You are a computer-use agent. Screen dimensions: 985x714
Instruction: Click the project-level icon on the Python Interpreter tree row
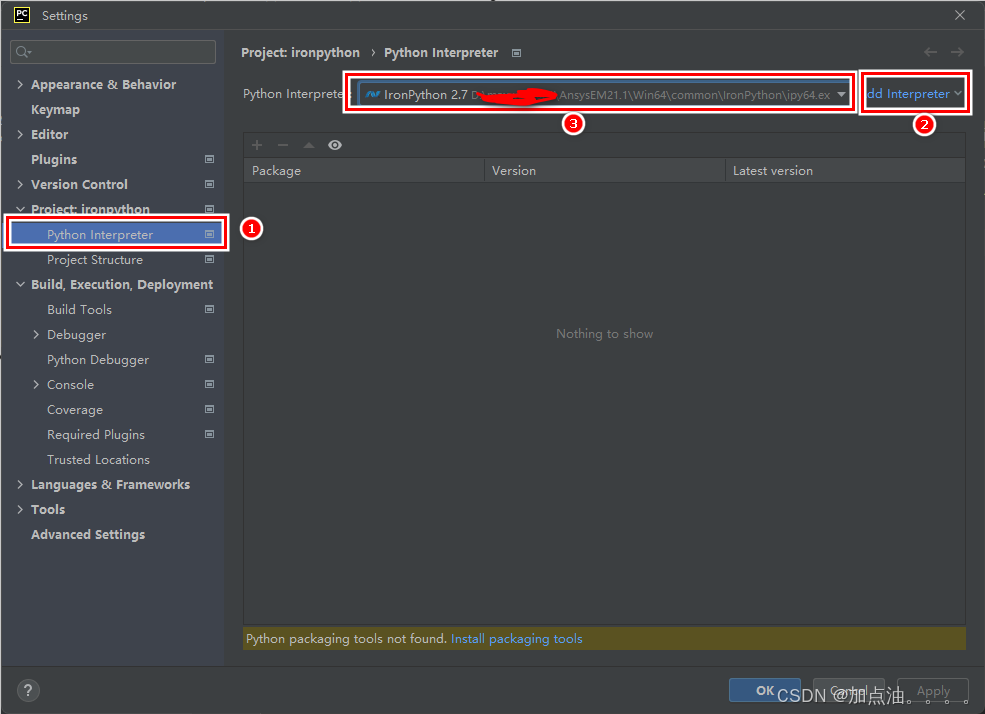pos(209,234)
